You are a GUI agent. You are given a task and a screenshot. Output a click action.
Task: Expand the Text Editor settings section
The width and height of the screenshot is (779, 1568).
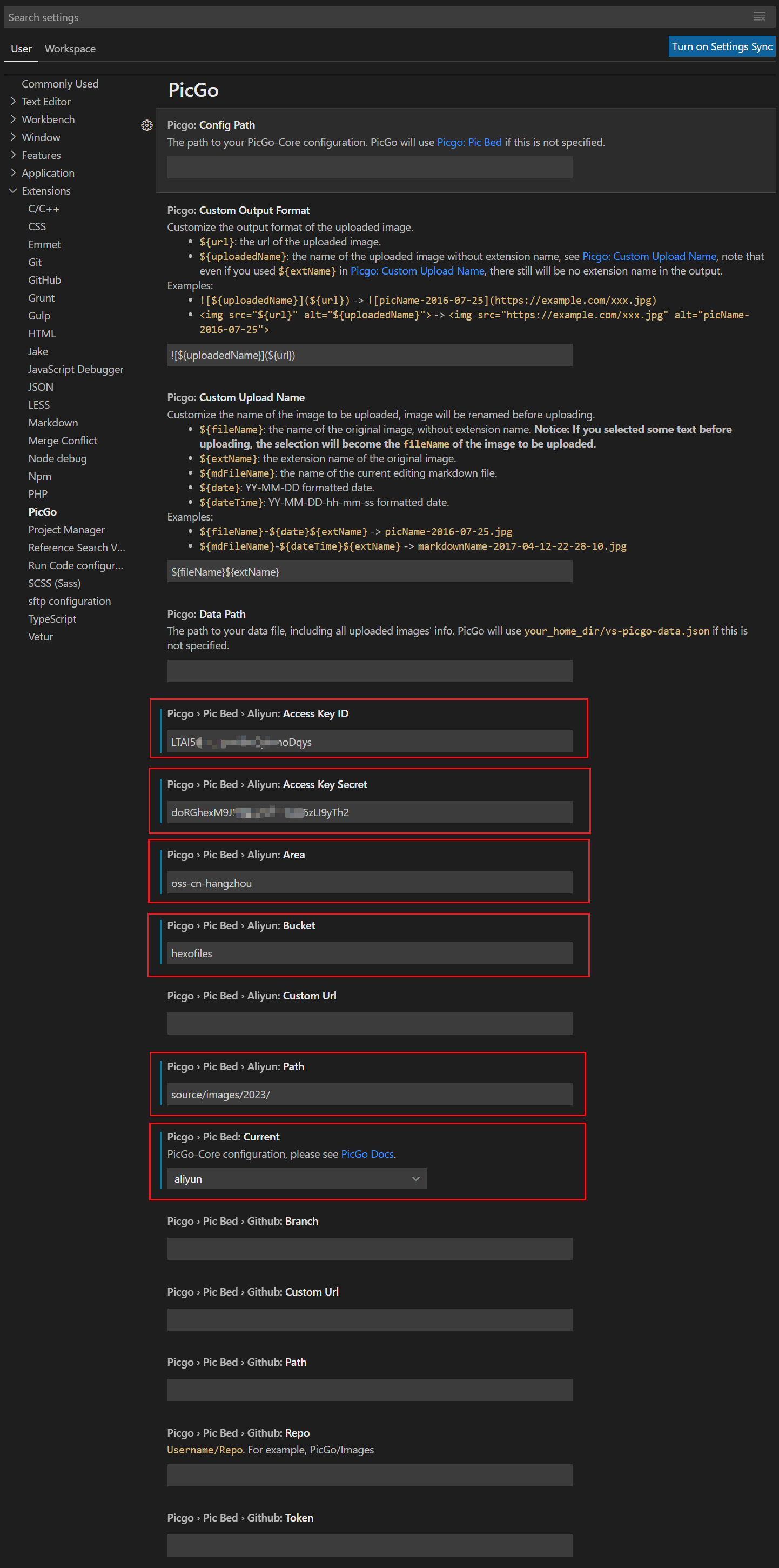click(45, 102)
